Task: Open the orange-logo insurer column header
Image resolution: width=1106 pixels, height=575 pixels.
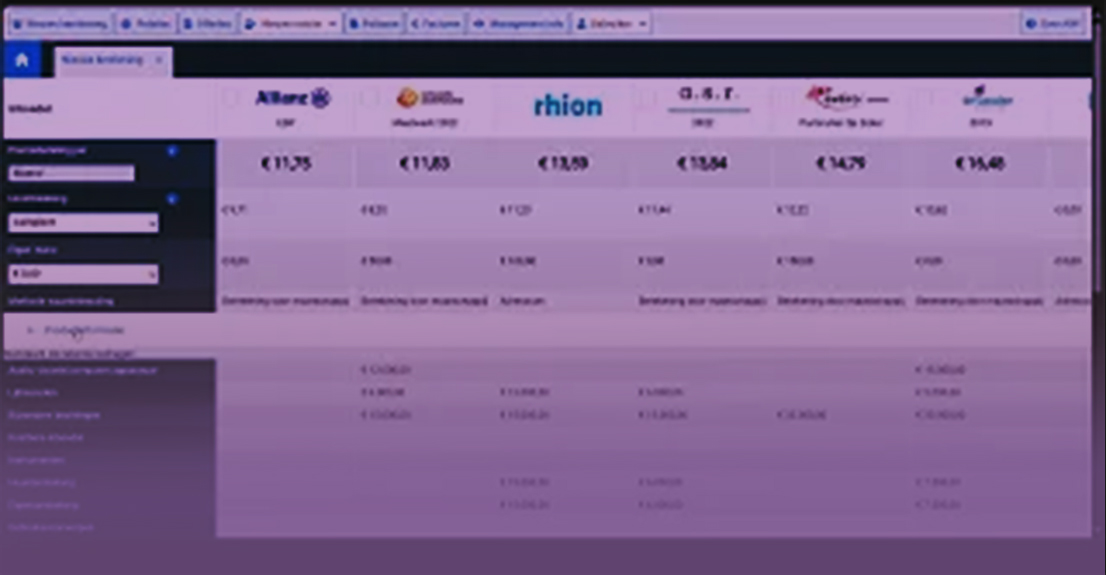Action: 430,98
